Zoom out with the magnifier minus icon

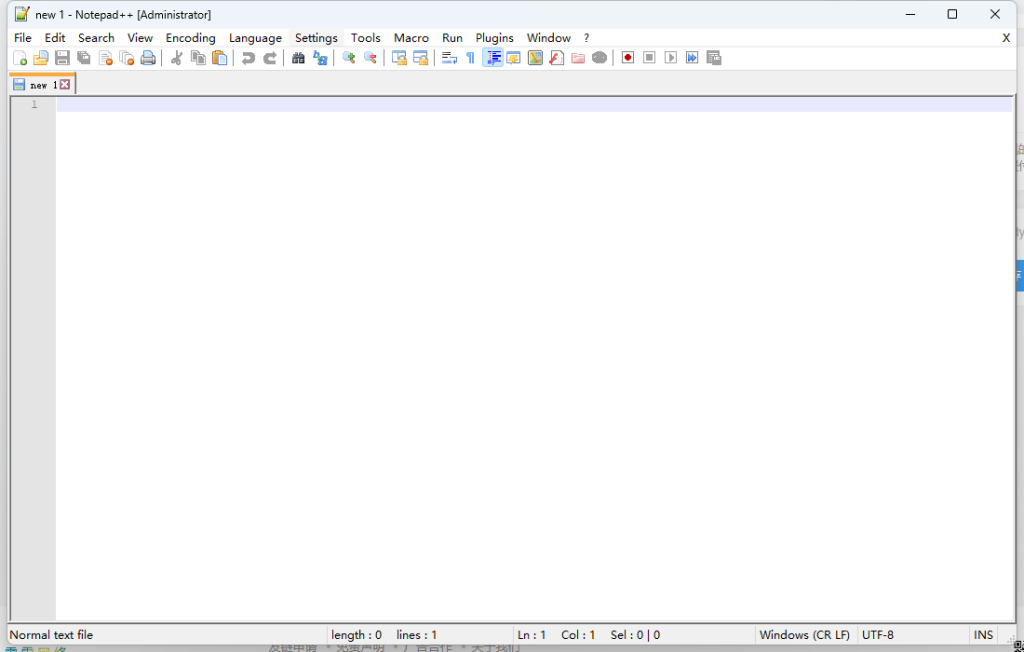pos(370,58)
